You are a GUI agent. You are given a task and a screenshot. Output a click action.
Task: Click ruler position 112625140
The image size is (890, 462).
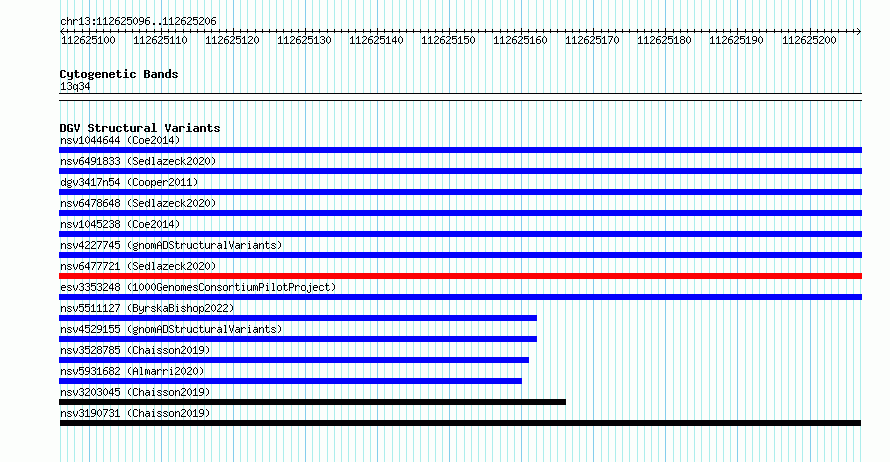click(376, 40)
